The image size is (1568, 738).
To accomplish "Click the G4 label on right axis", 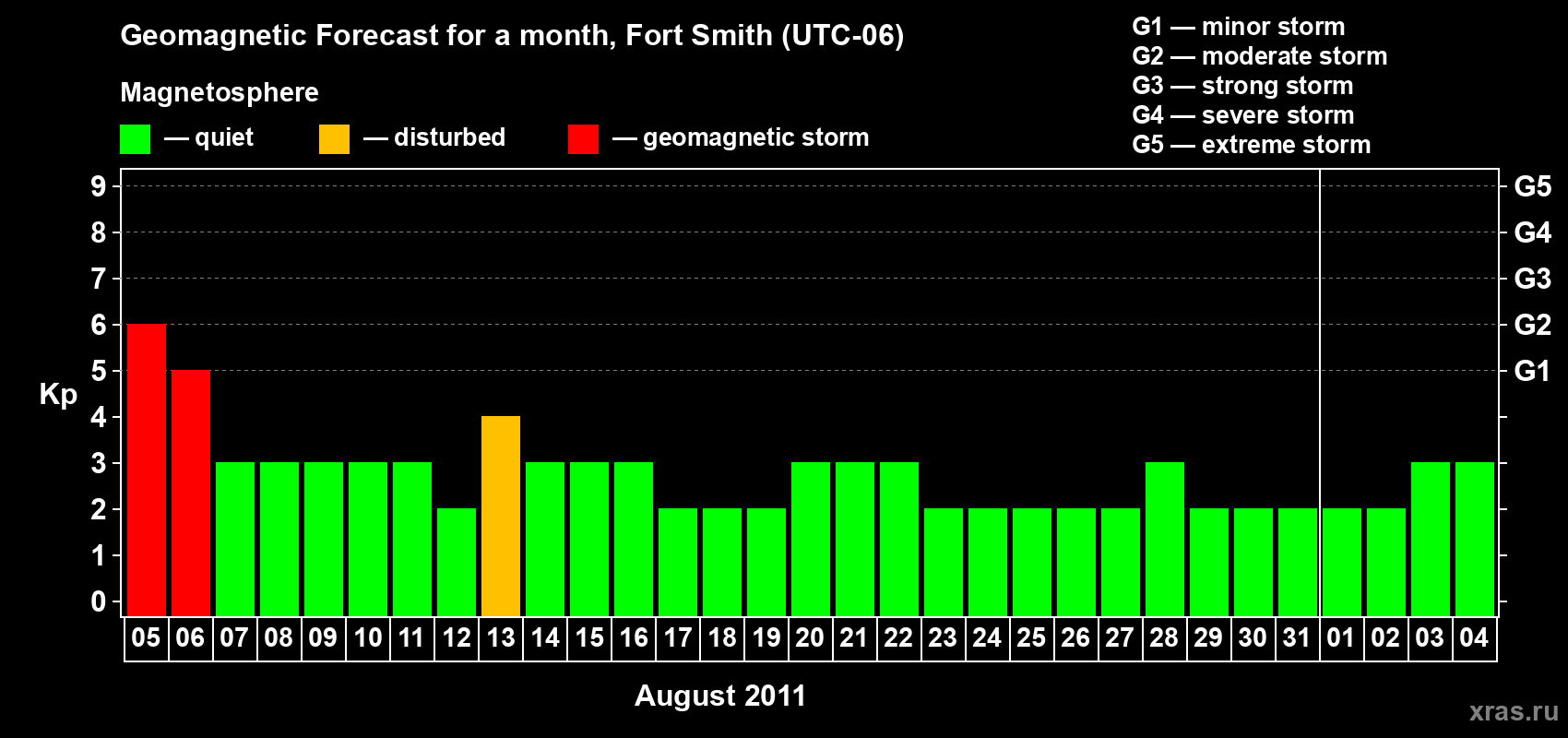I will 1533,232.
